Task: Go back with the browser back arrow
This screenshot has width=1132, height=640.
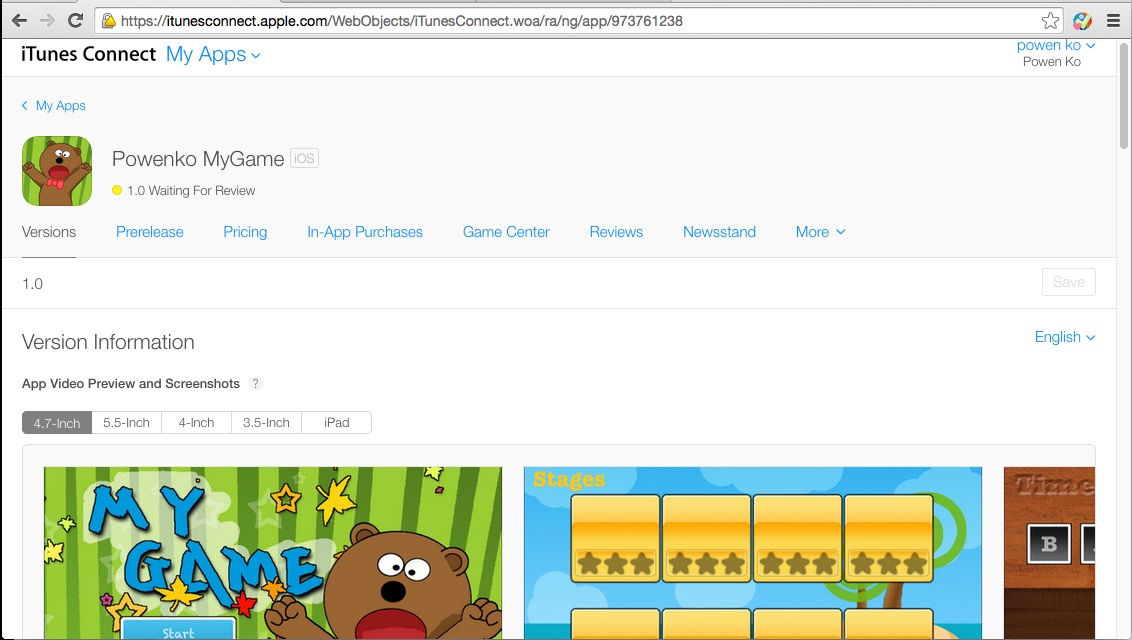Action: (19, 21)
